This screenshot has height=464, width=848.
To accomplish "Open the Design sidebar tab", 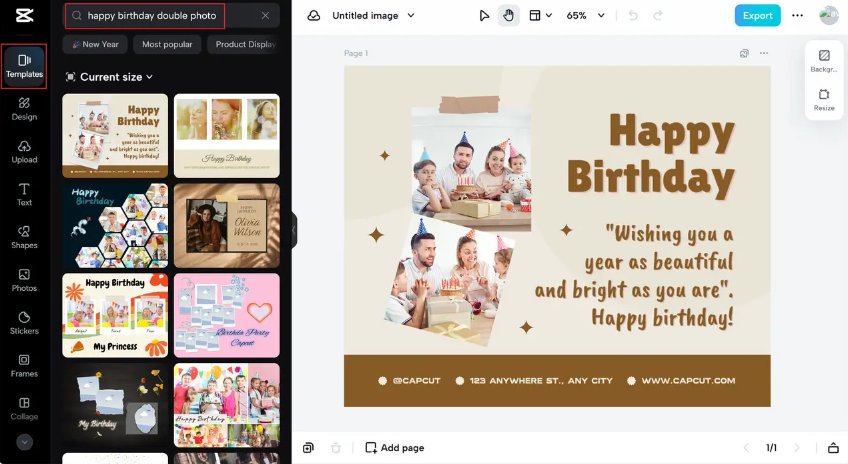I will click(24, 109).
